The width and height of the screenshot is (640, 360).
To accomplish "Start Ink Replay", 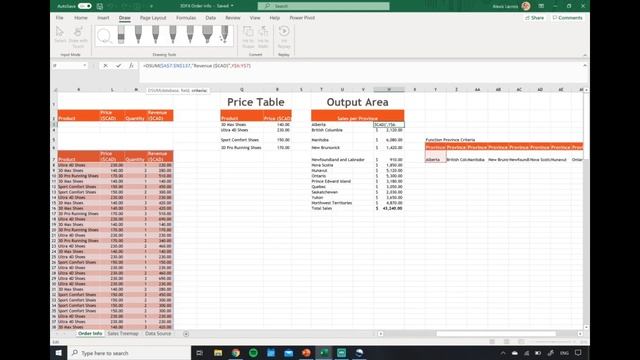I will [284, 37].
